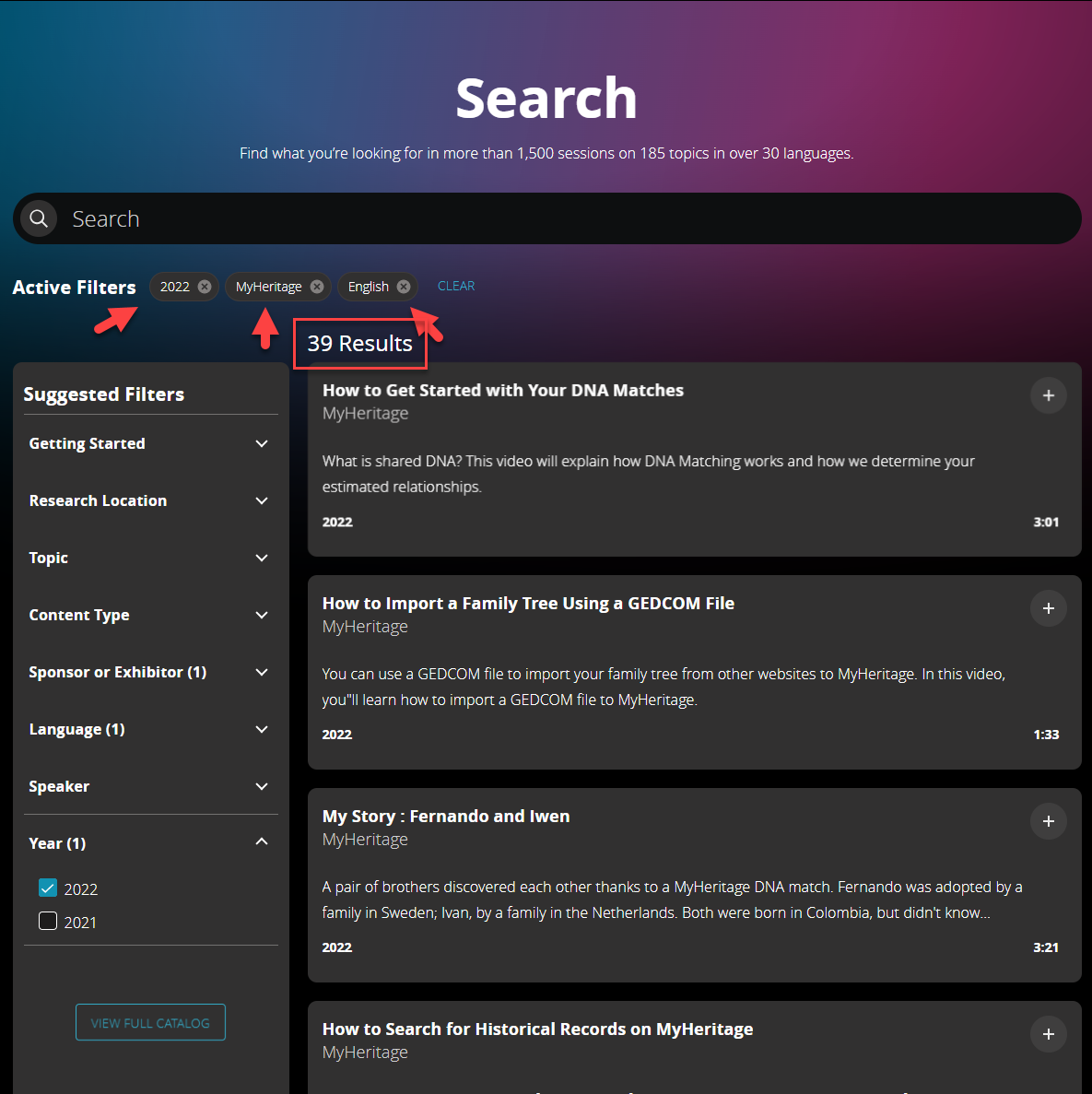
Task: Remove the English active filter chip
Action: click(x=404, y=287)
